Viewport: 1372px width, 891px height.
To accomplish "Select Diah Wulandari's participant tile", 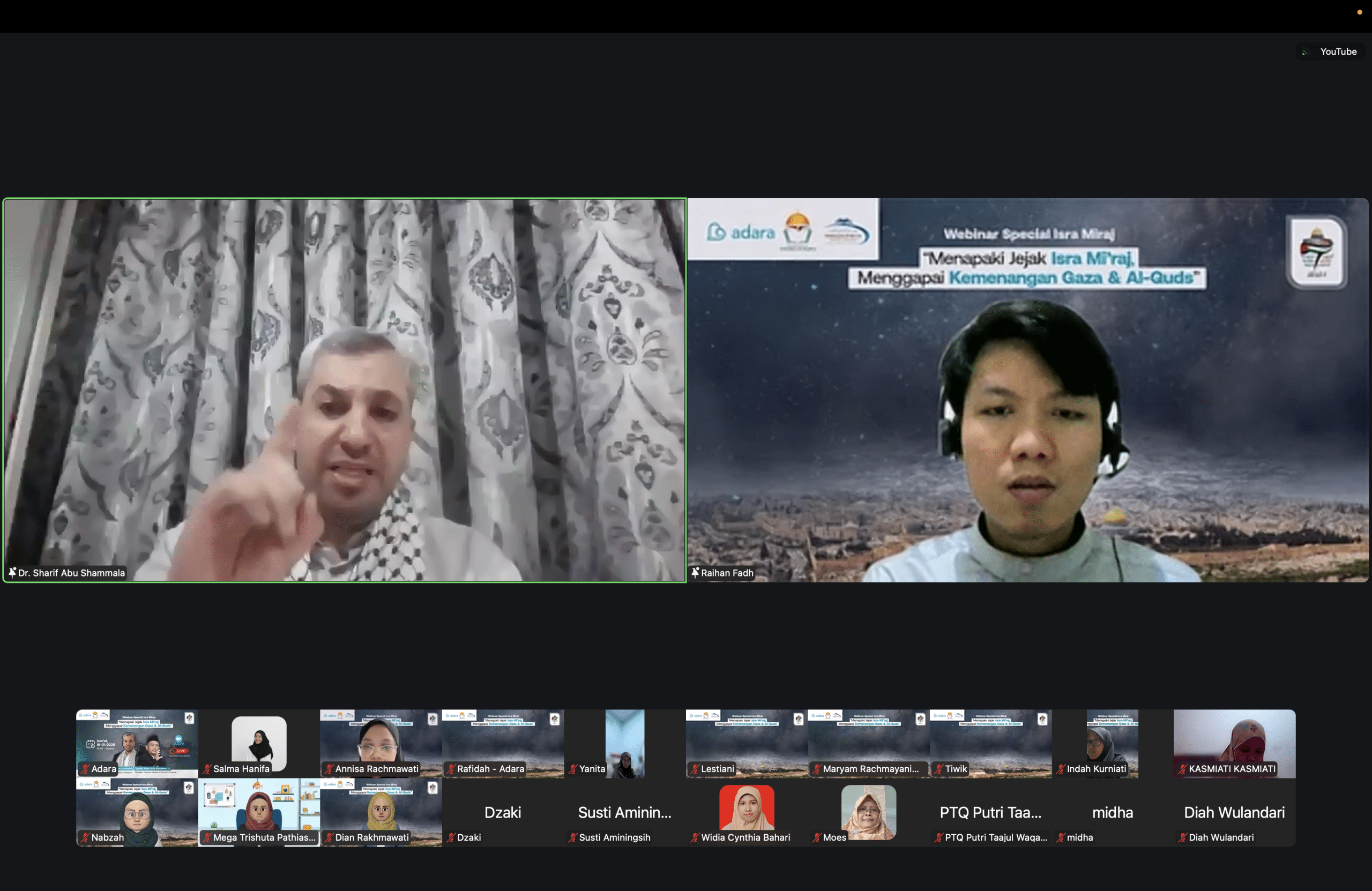I will click(x=1234, y=813).
